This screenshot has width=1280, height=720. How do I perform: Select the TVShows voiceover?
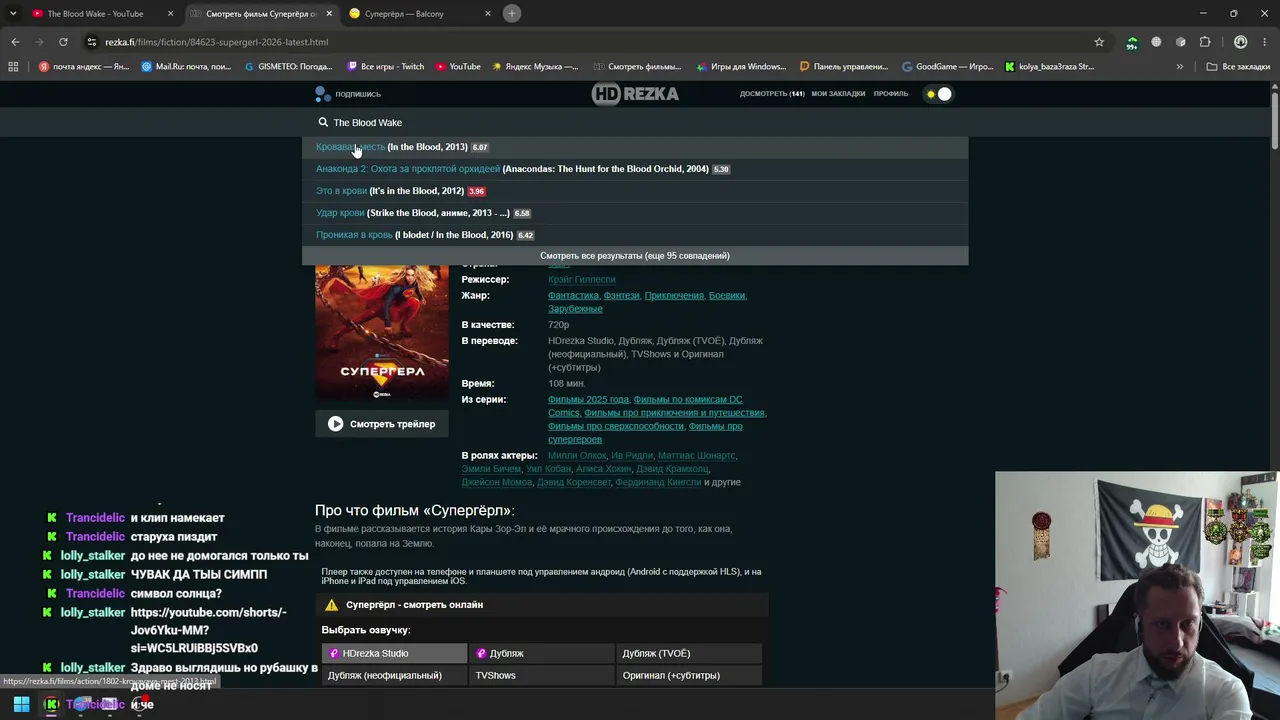[x=541, y=676]
